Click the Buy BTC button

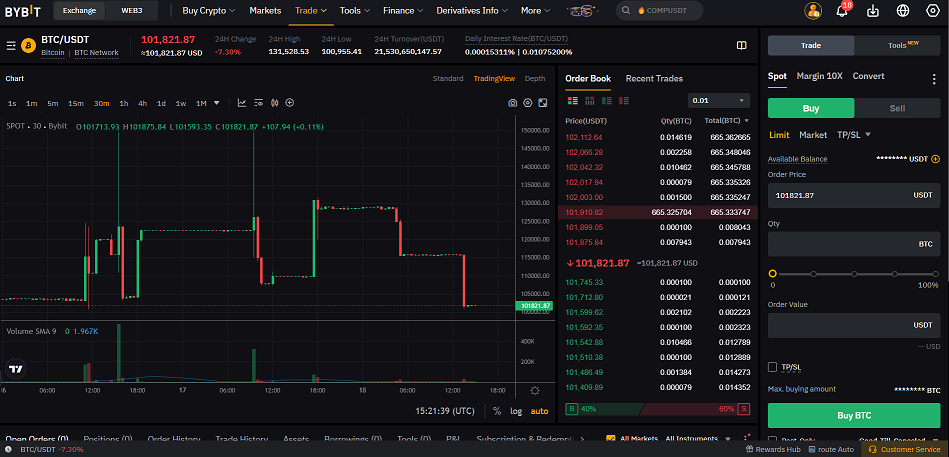854,415
